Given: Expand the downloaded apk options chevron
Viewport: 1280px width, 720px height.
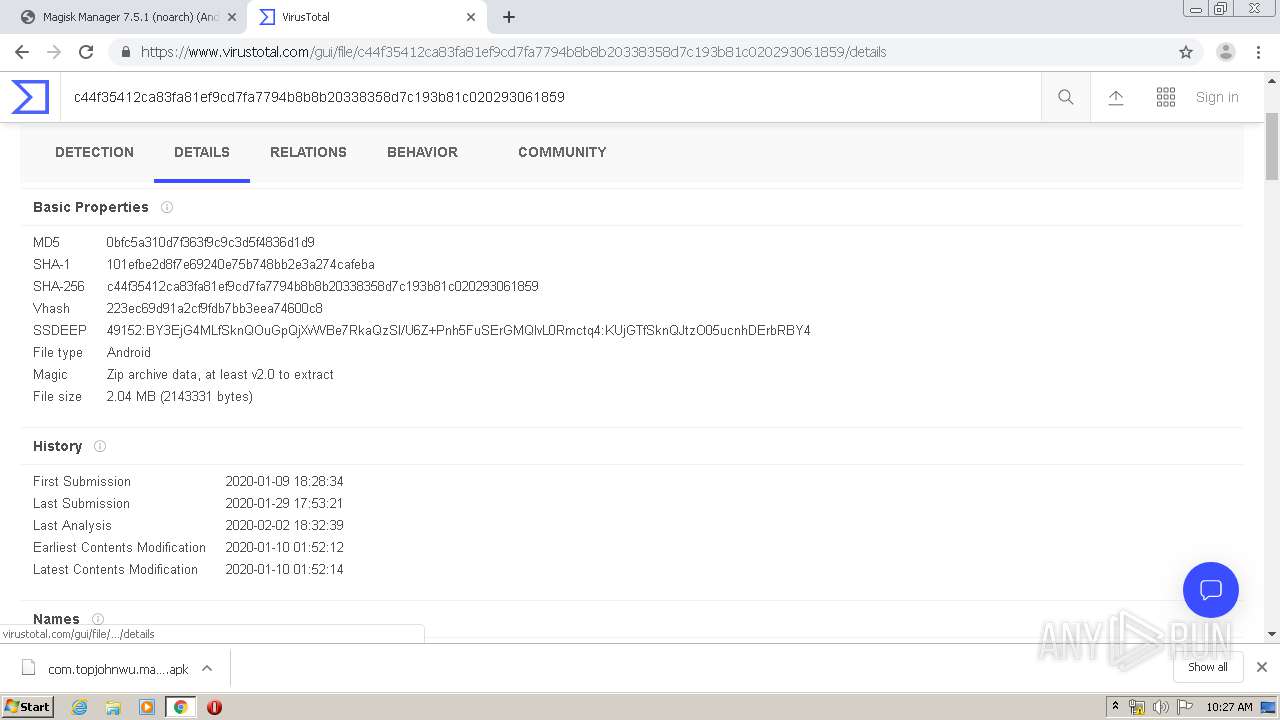Looking at the screenshot, I should point(207,668).
